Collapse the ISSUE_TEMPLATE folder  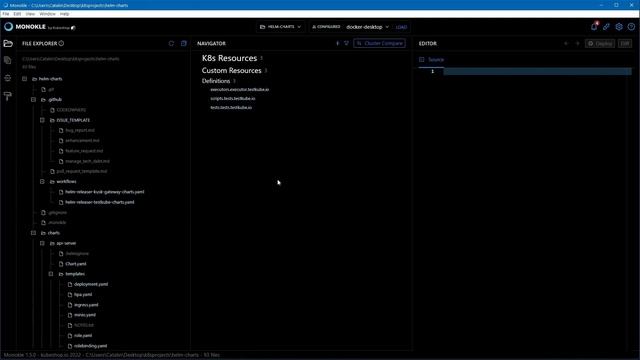tap(42, 120)
